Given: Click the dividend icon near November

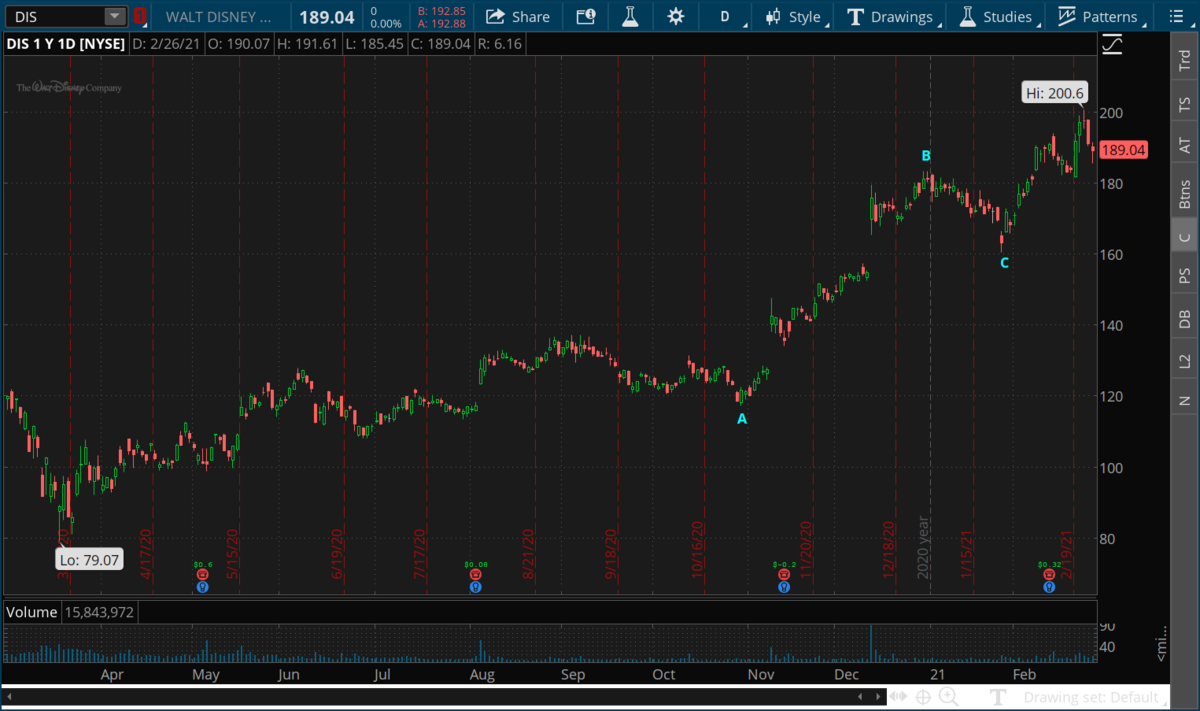Looking at the screenshot, I should pos(783,587).
